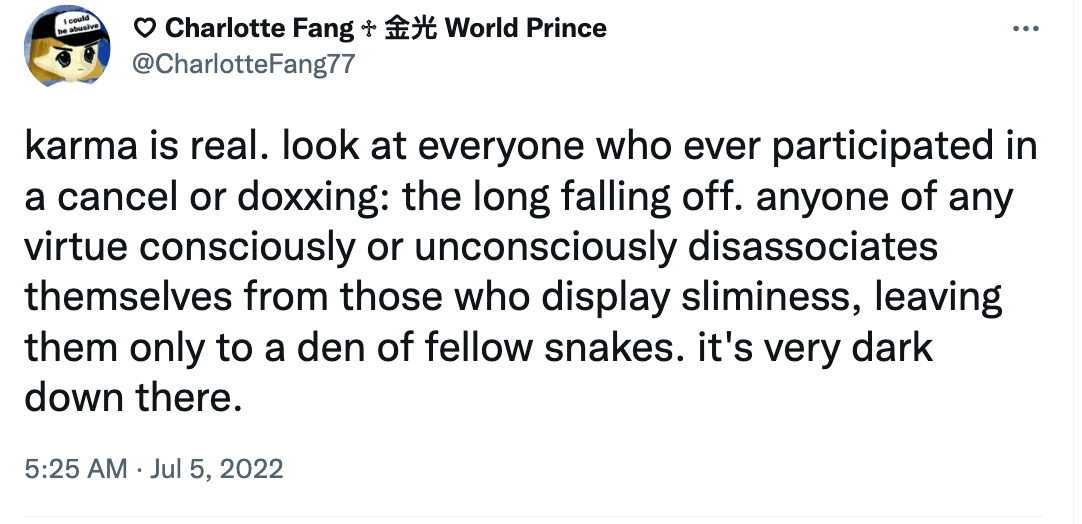Click the cross symbol in the display name
This screenshot has height=524, width=1082.
pyautogui.click(x=366, y=29)
